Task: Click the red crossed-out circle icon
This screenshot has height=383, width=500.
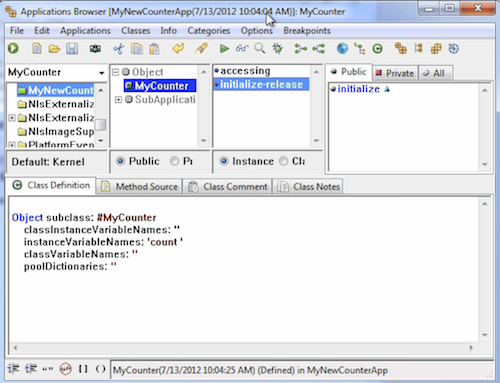Action: click(x=65, y=369)
